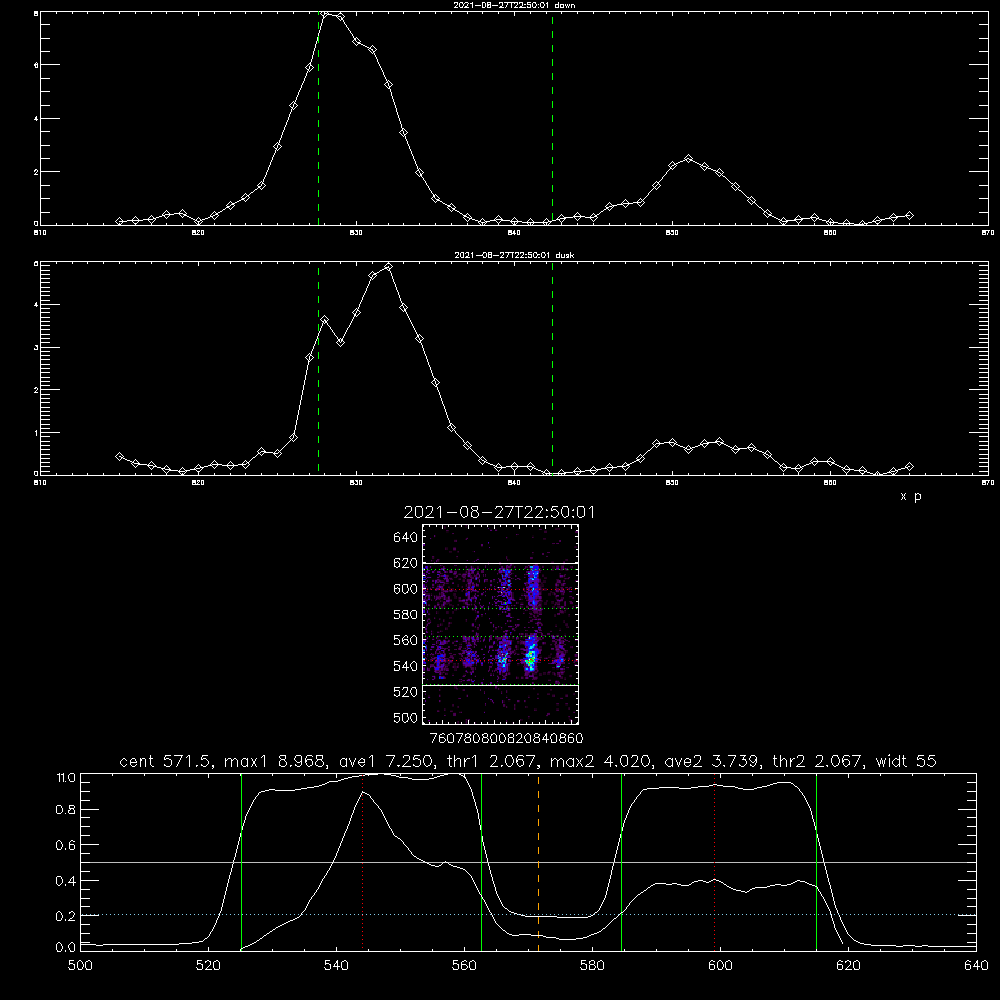
Task: Click the "580" label on the spectral image y-axis
Action: tap(406, 615)
